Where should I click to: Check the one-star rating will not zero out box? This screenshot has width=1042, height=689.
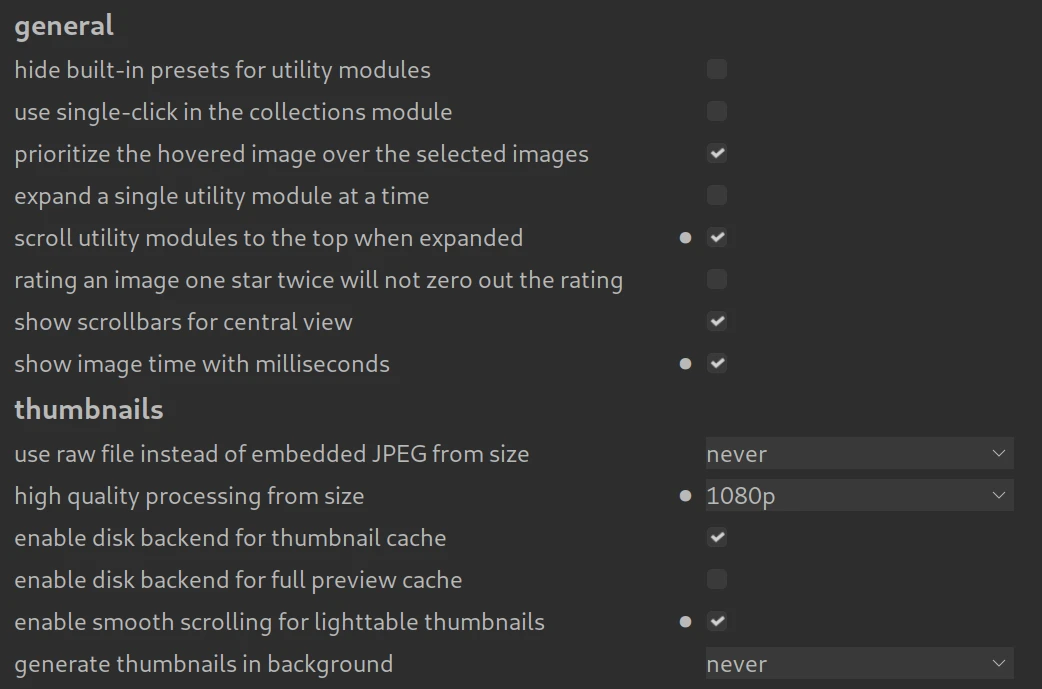tap(716, 280)
